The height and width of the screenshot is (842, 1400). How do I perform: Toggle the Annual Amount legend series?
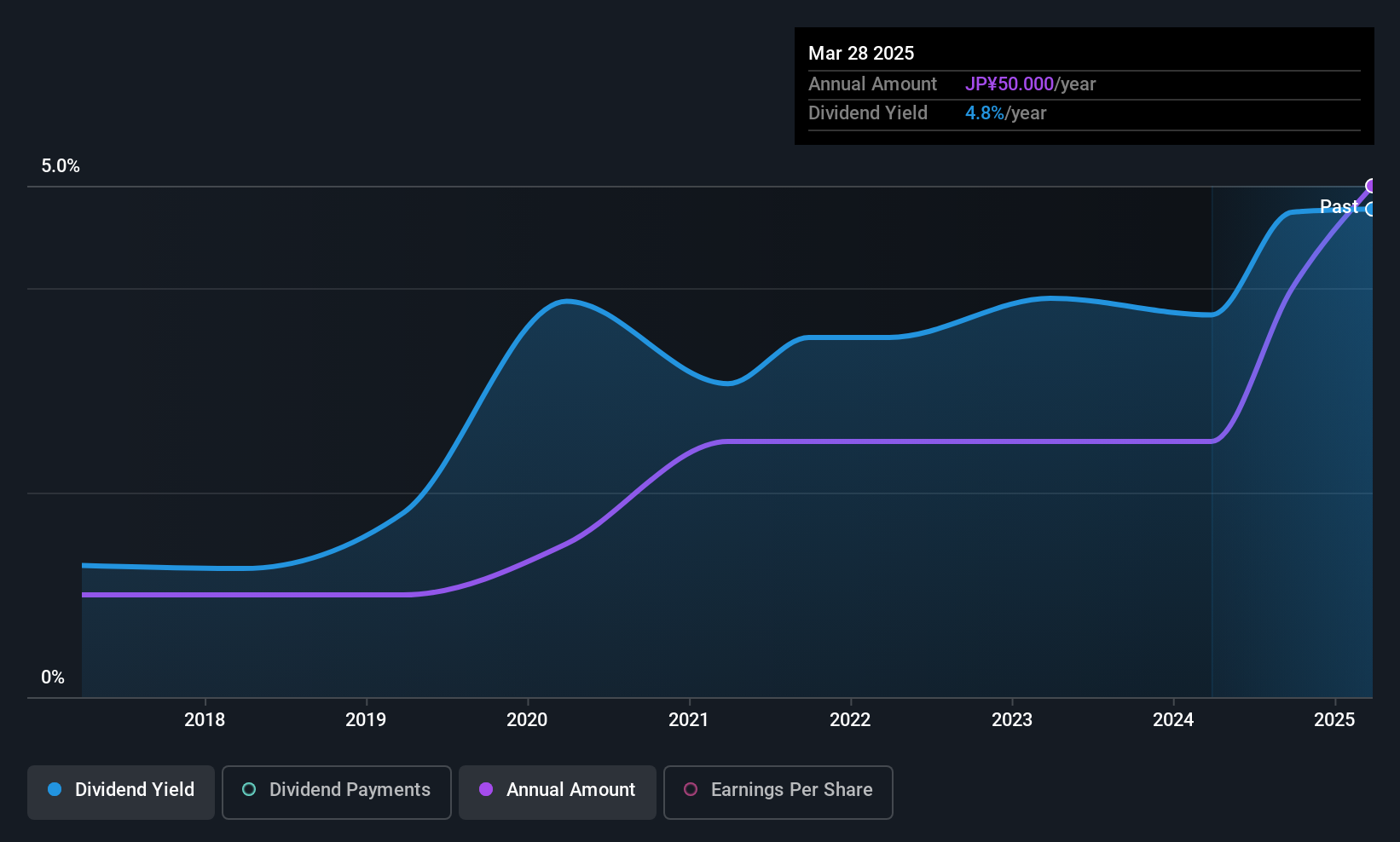(558, 792)
